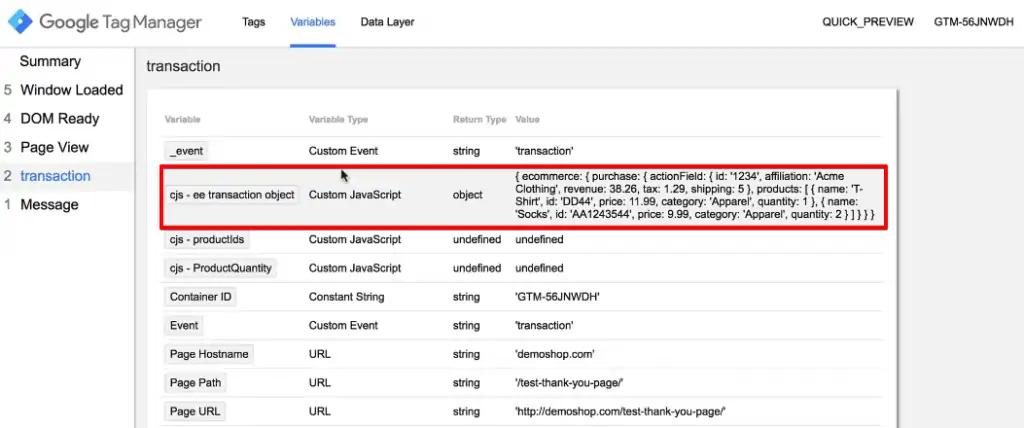Click the cjs - ProductQuantity variable chip
1024x428 pixels.
[220, 268]
